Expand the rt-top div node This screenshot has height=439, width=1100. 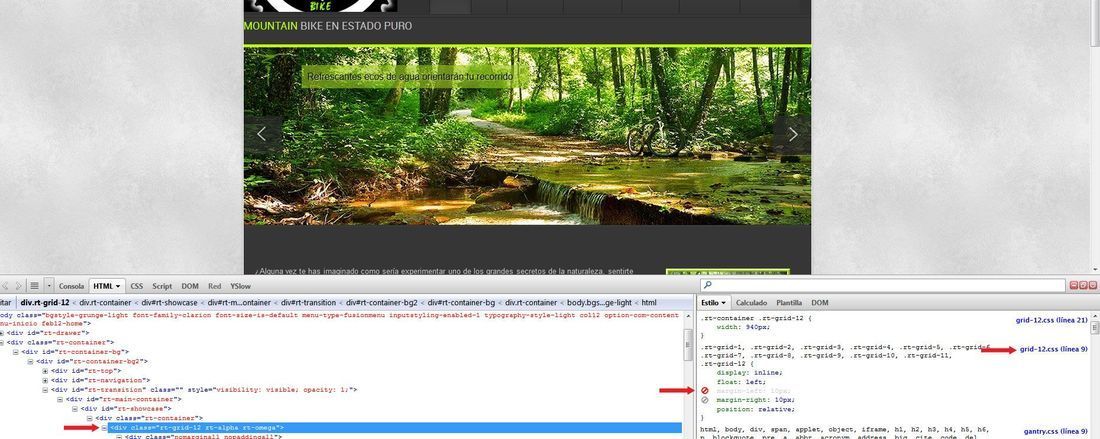tap(46, 371)
